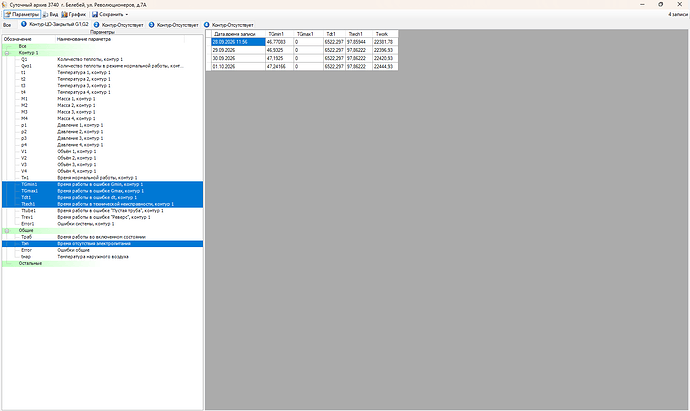Select the t1 Температура 1 row
Image resolution: width=690 pixels, height=411 pixels.
pyautogui.click(x=102, y=73)
